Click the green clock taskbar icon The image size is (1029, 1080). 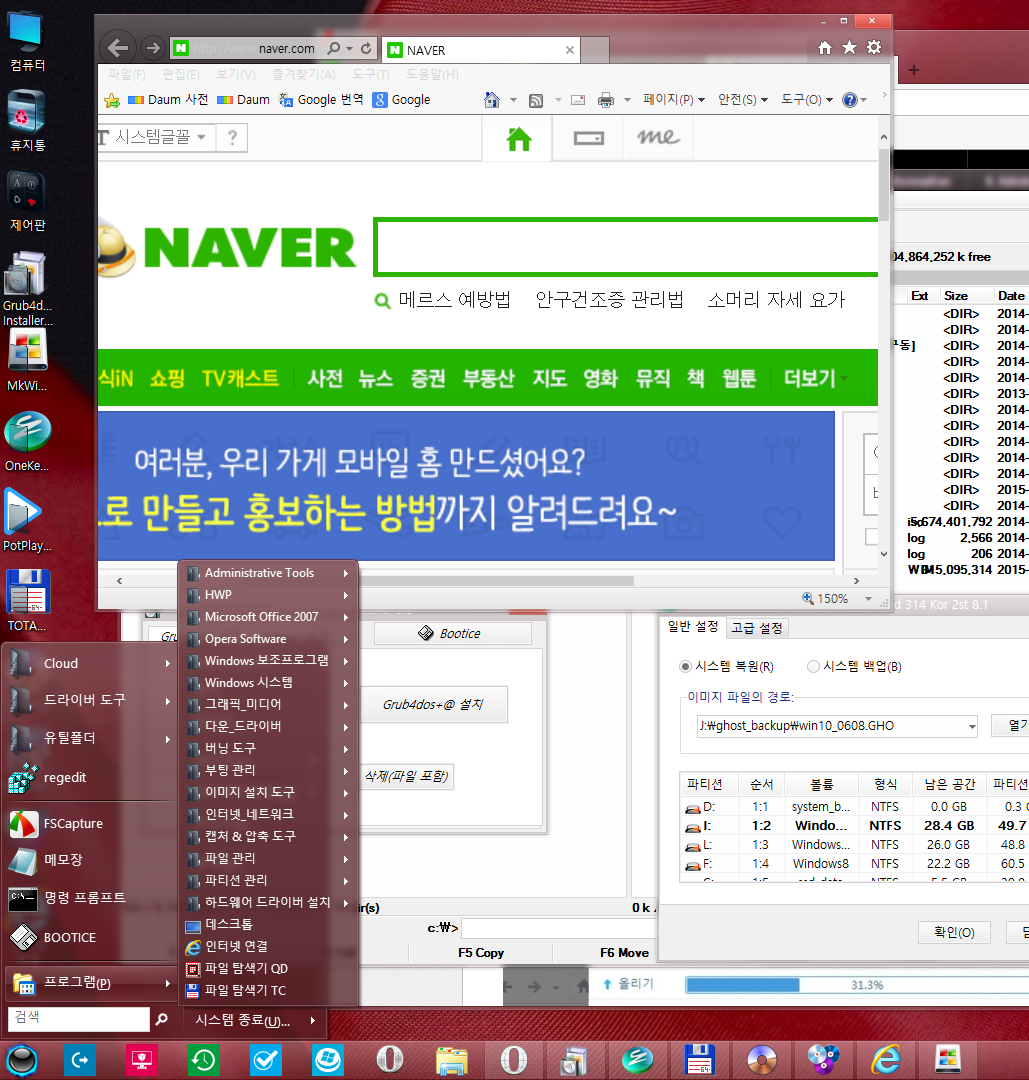[204, 1059]
